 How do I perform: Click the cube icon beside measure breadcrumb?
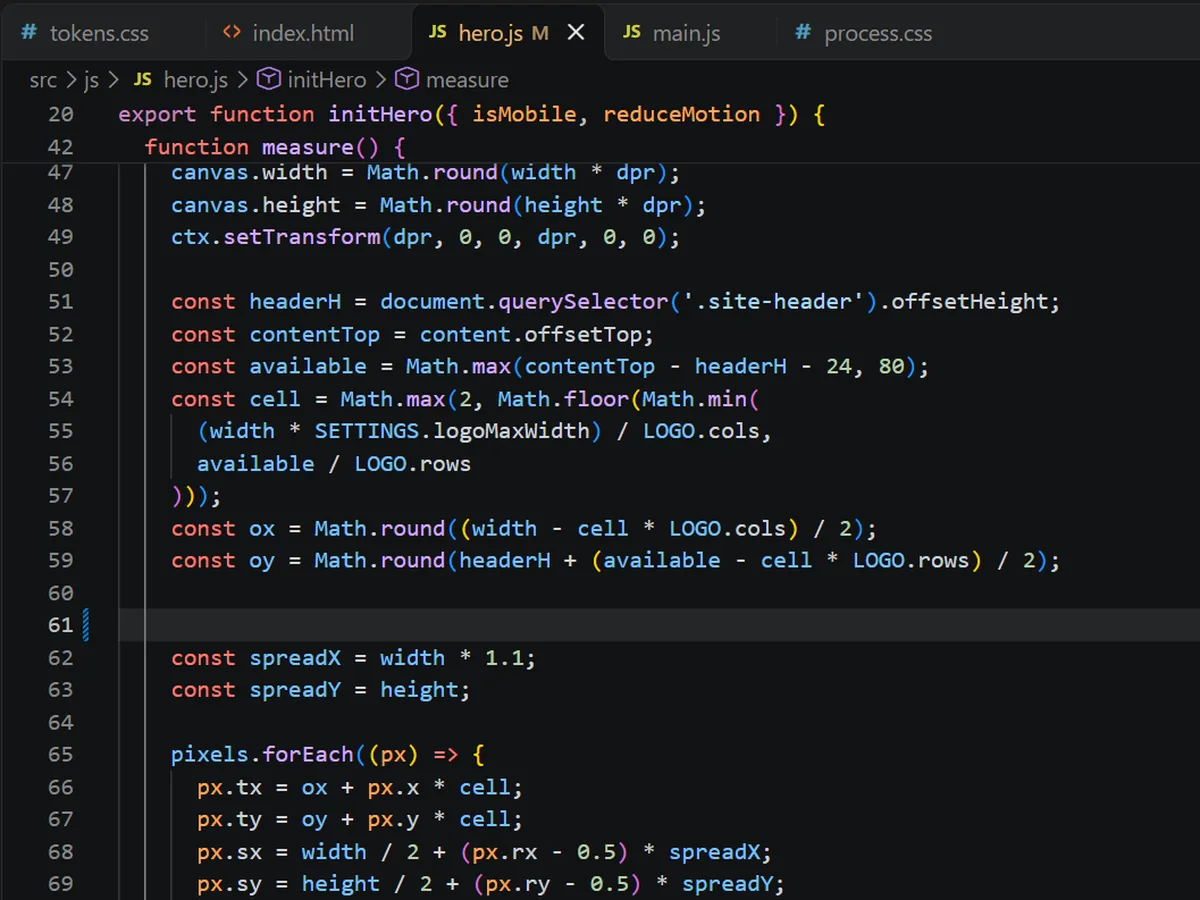pos(406,79)
